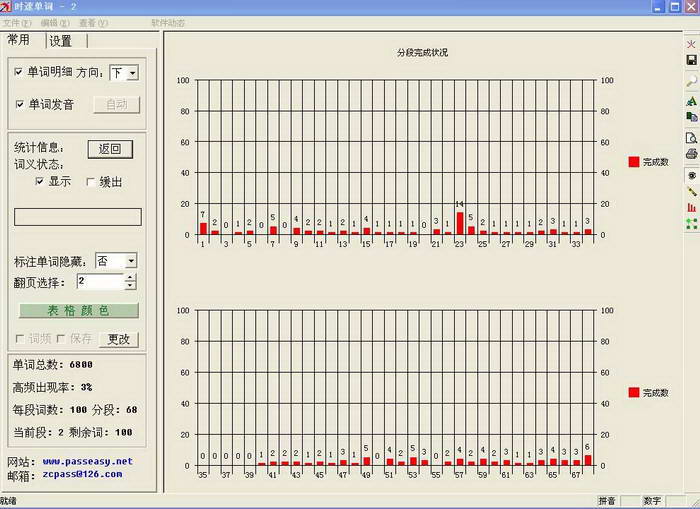
Task: Click the red bar labeled 7 at segment 1
Action: click(204, 229)
